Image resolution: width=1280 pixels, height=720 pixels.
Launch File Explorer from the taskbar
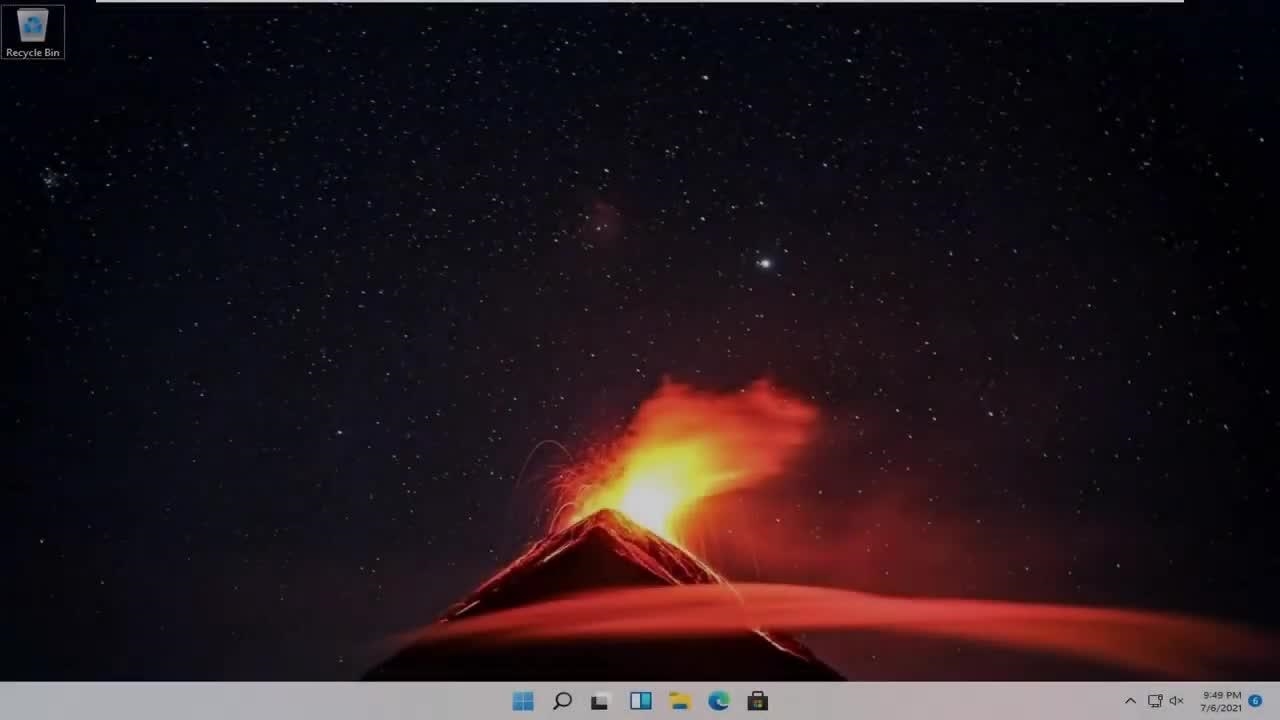click(680, 701)
